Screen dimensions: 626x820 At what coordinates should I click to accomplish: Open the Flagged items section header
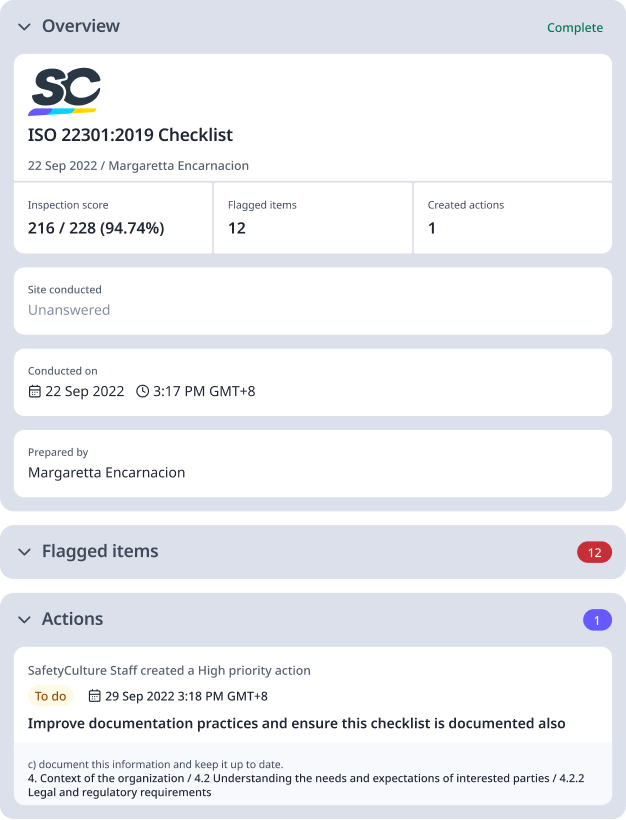pos(313,552)
